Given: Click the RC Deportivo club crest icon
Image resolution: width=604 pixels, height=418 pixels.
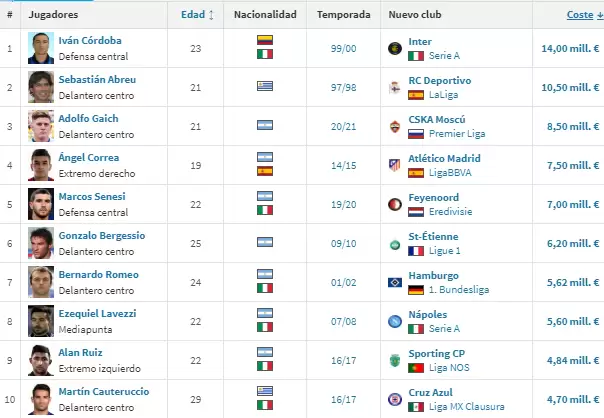Looking at the screenshot, I should 395,86.
